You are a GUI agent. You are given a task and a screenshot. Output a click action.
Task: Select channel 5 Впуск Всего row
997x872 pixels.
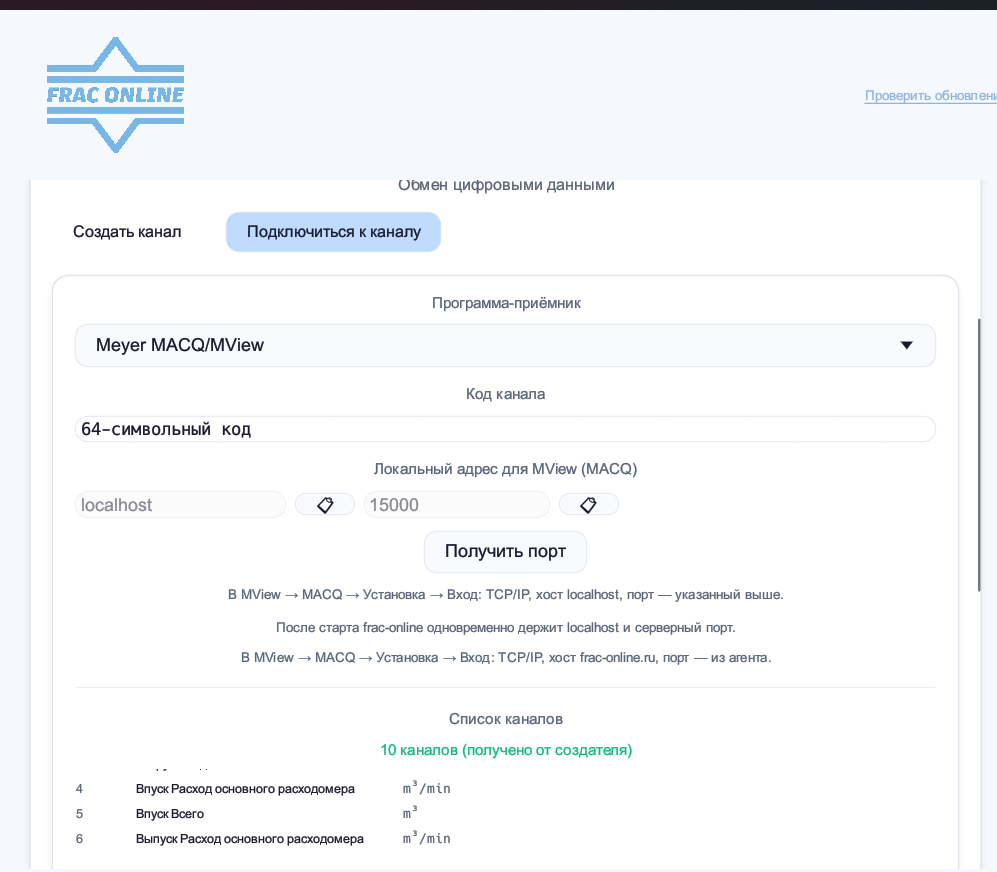pos(170,814)
